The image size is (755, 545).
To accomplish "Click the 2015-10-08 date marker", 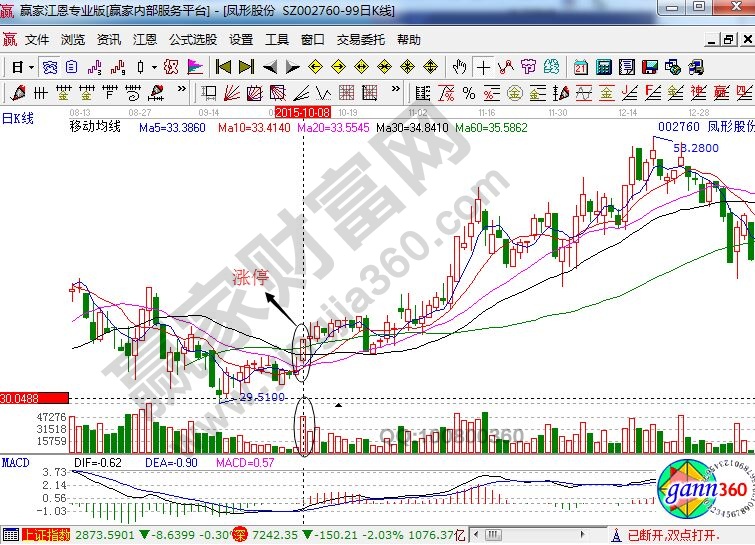I will click(302, 114).
